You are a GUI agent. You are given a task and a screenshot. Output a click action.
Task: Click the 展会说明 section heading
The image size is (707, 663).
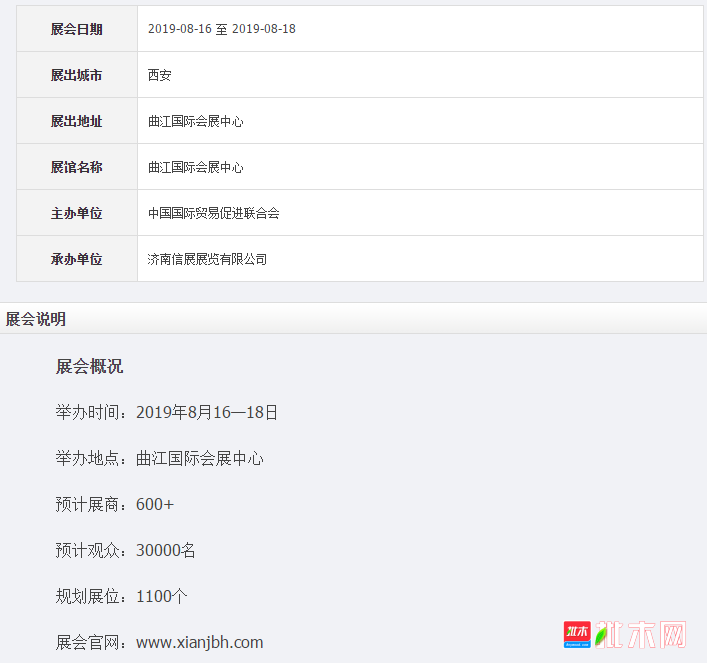tap(36, 319)
